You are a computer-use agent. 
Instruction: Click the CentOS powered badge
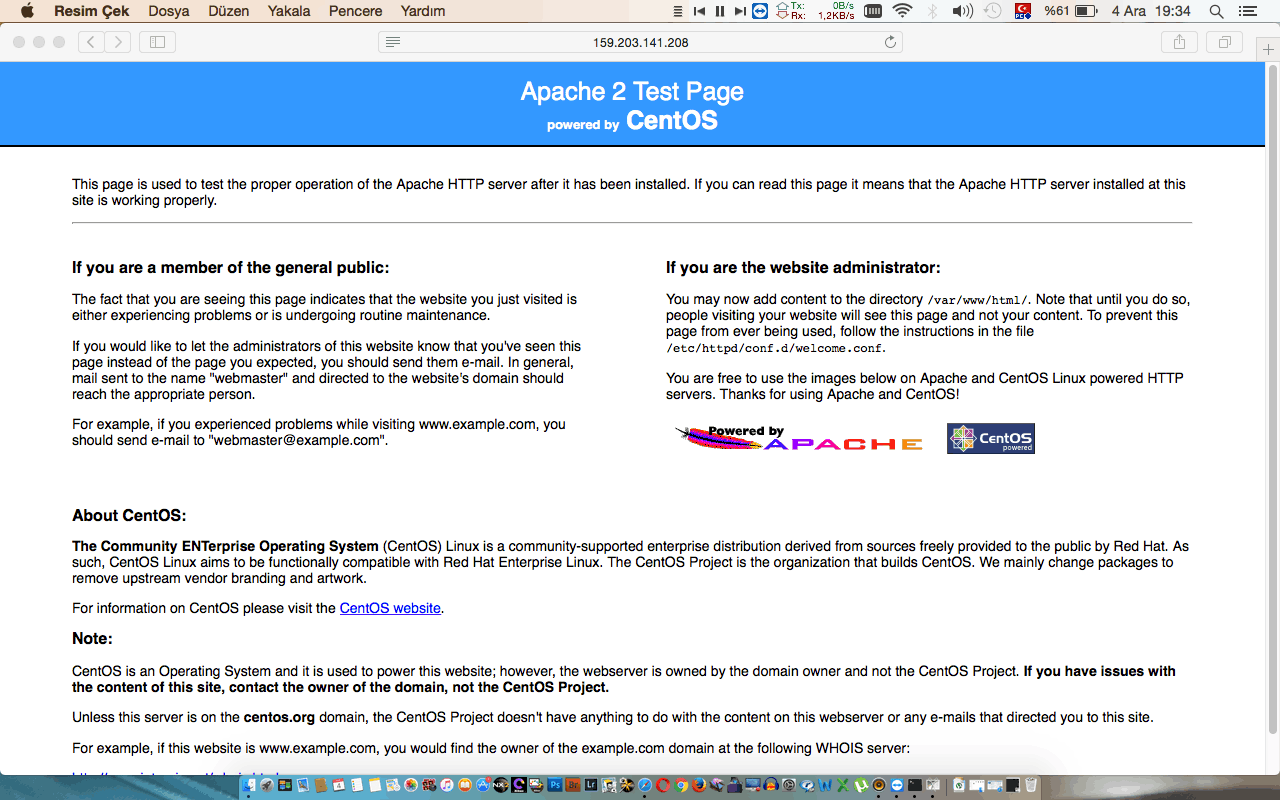(991, 438)
